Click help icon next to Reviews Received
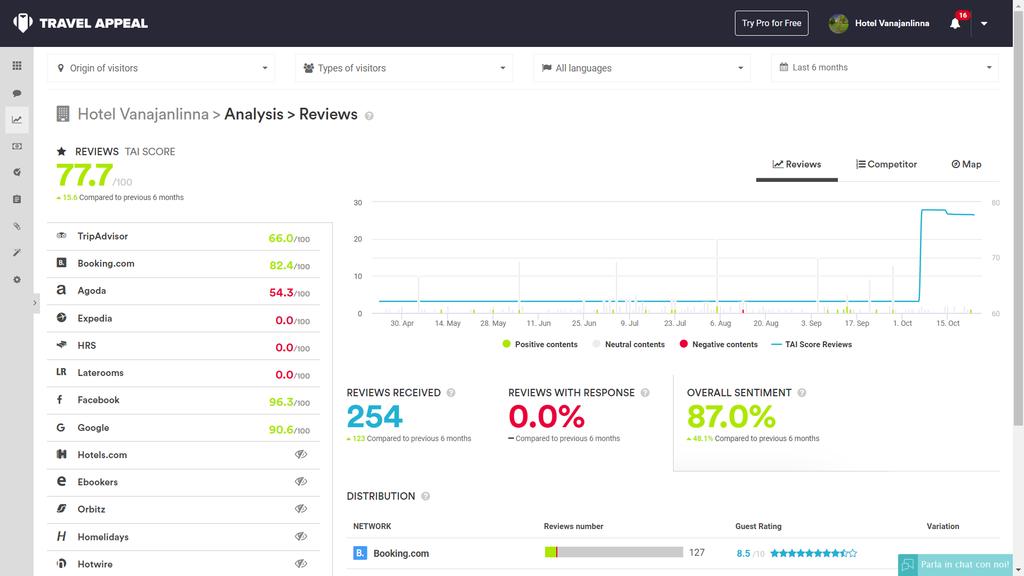Viewport: 1024px width, 576px height. point(451,392)
